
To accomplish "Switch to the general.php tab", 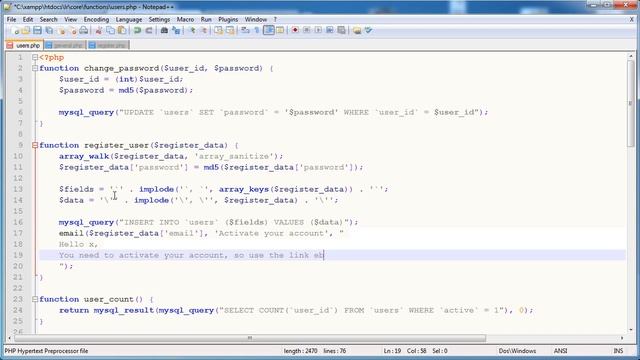I will [x=64, y=45].
